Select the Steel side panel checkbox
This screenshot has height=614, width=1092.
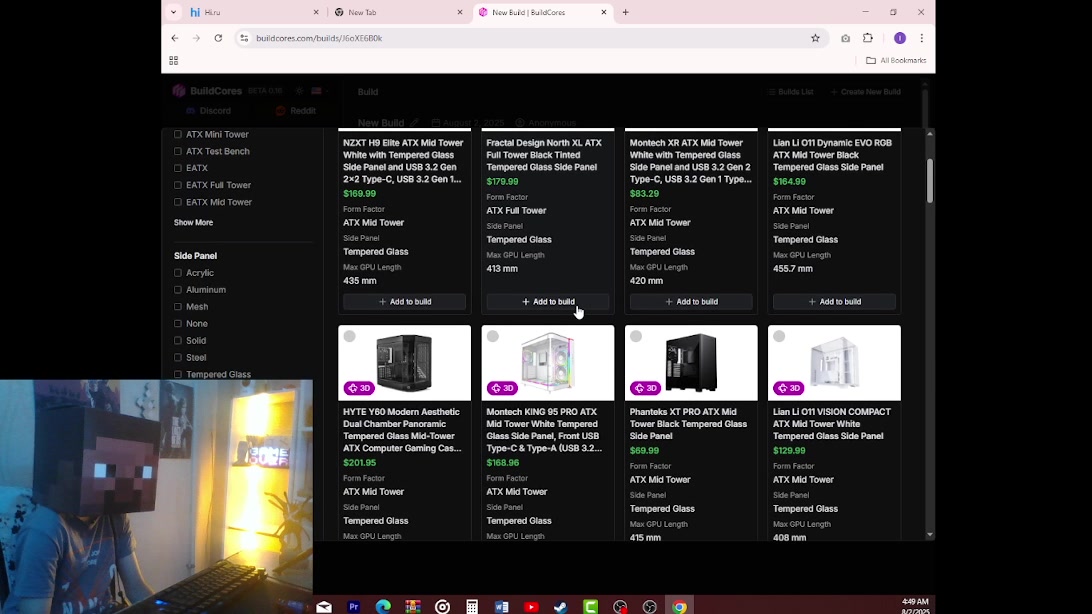point(178,357)
